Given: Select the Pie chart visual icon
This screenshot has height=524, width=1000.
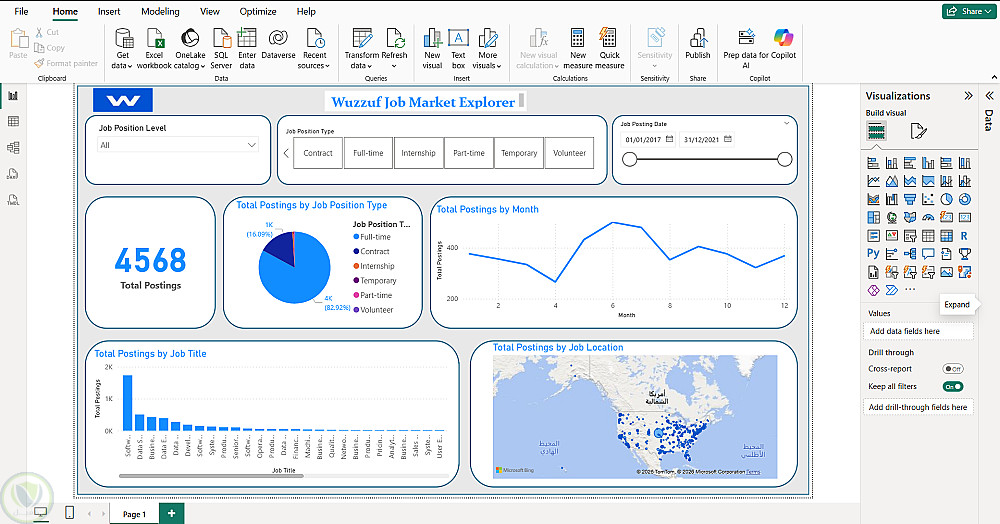Looking at the screenshot, I should coord(946,200).
